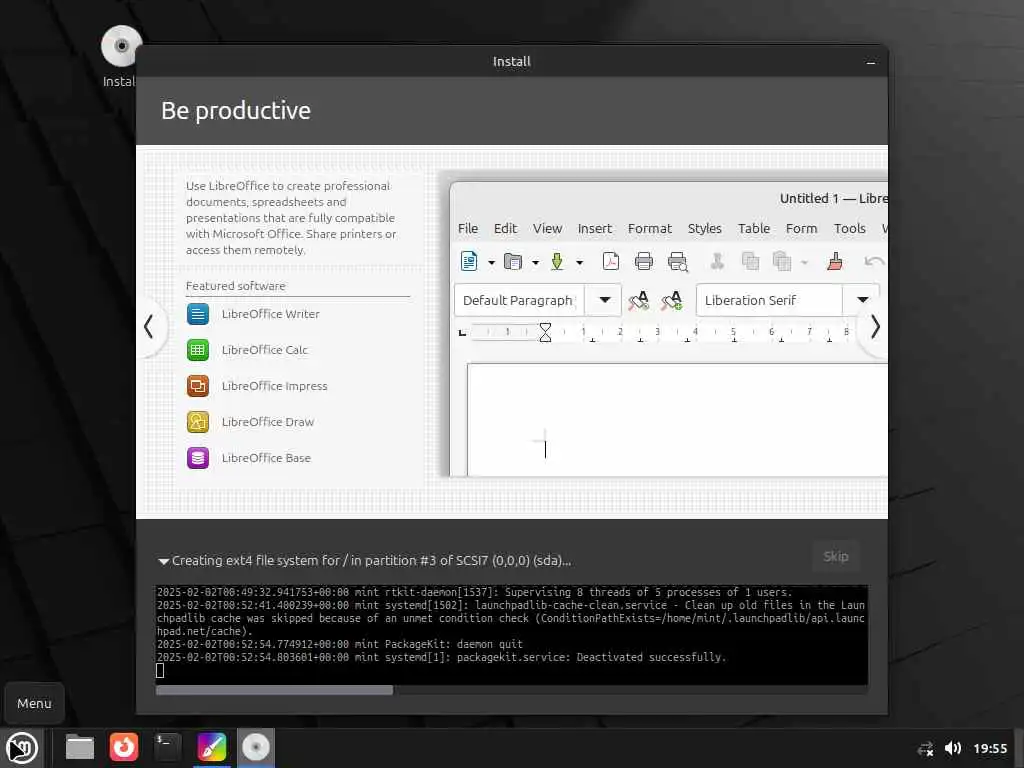The image size is (1024, 768).
Task: Open the Format menu in Writer preview
Action: [x=649, y=229]
